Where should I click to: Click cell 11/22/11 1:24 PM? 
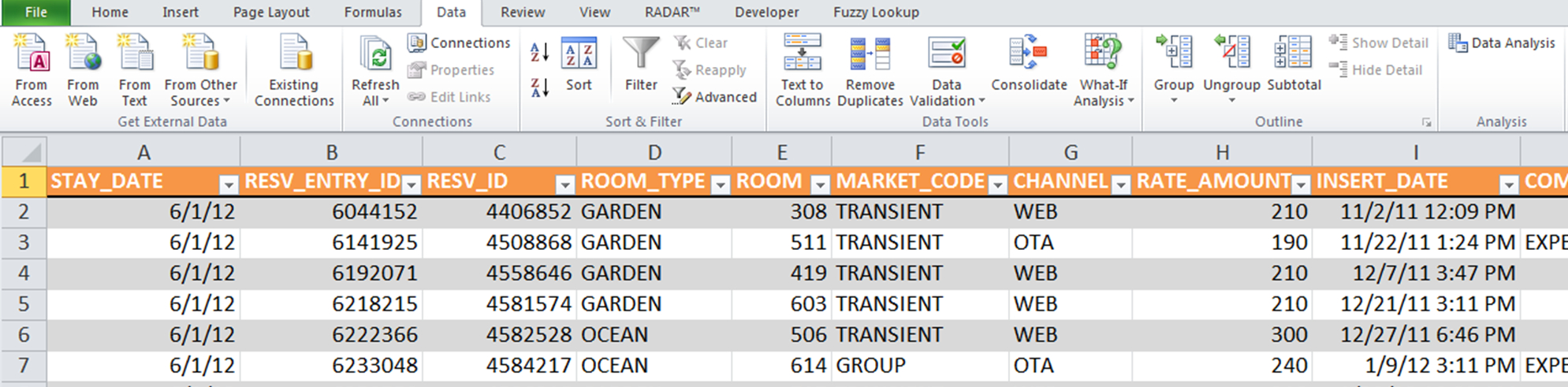click(x=1416, y=242)
